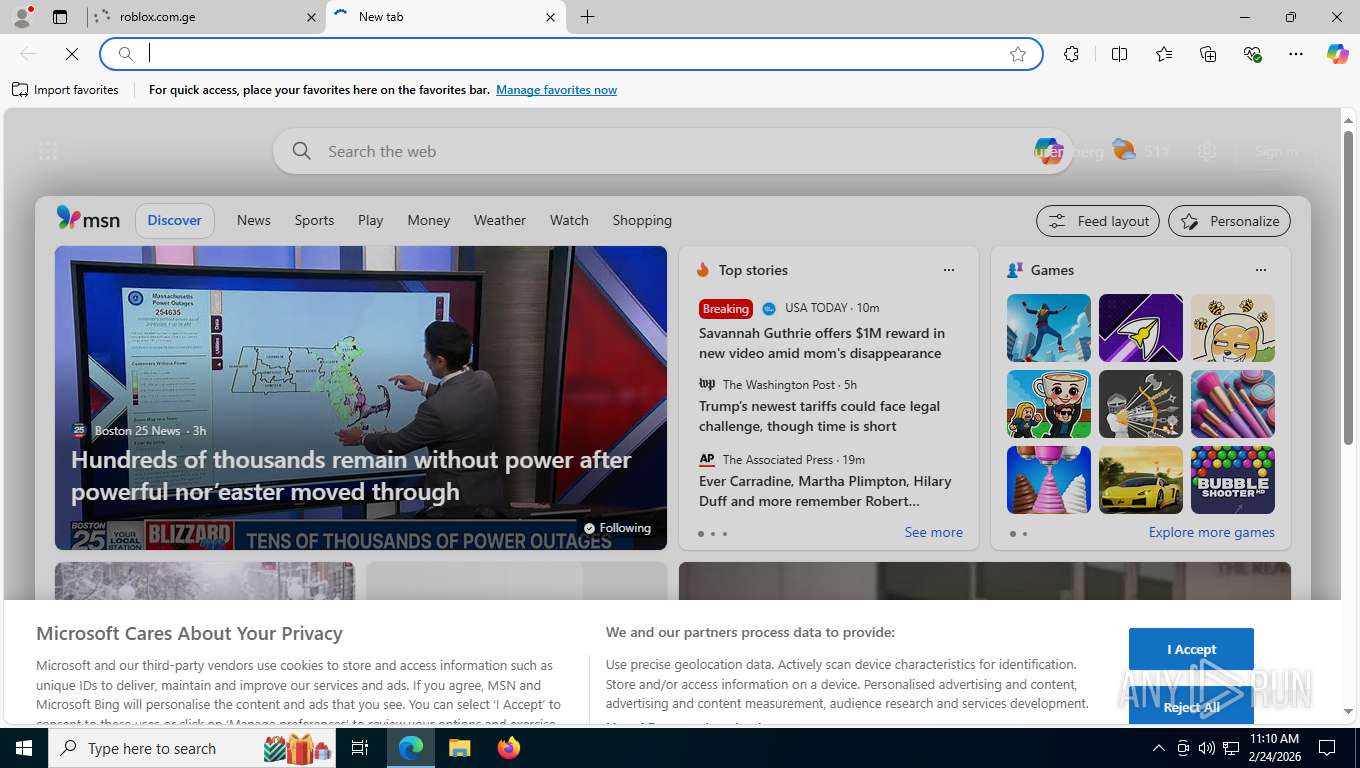Click Import favorites
Viewport: 1360px width, 768px height.
(x=65, y=90)
